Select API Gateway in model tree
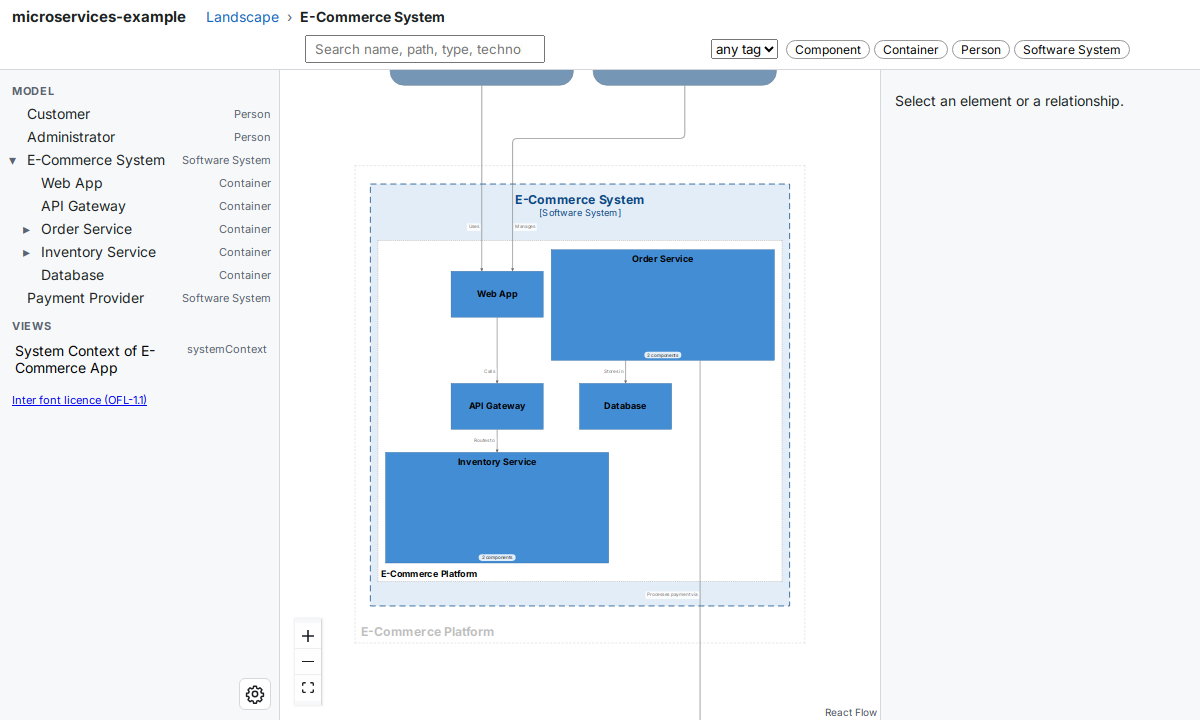 click(140, 206)
